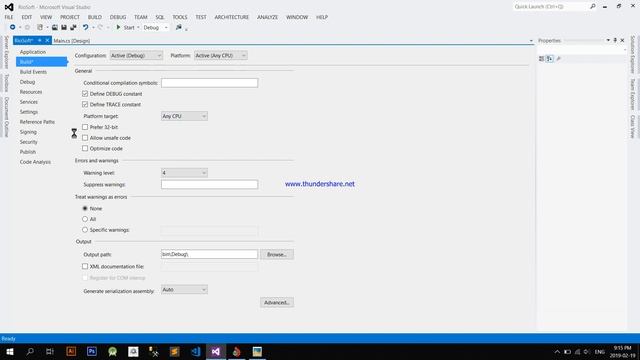Enable XML documentation file checkbox
Image resolution: width=640 pixels, height=360 pixels.
pyautogui.click(x=85, y=266)
